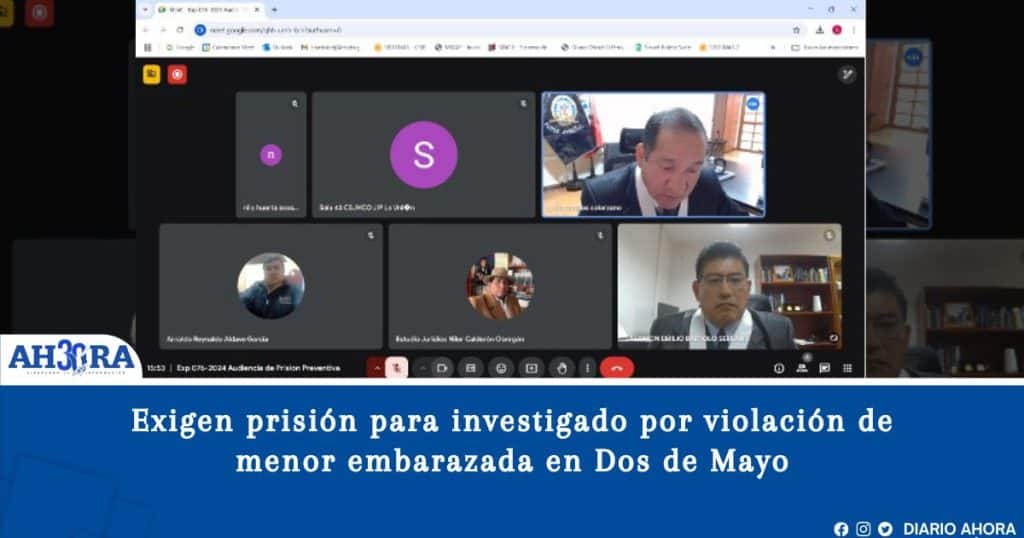Click the red hang-up call button

(x=616, y=368)
